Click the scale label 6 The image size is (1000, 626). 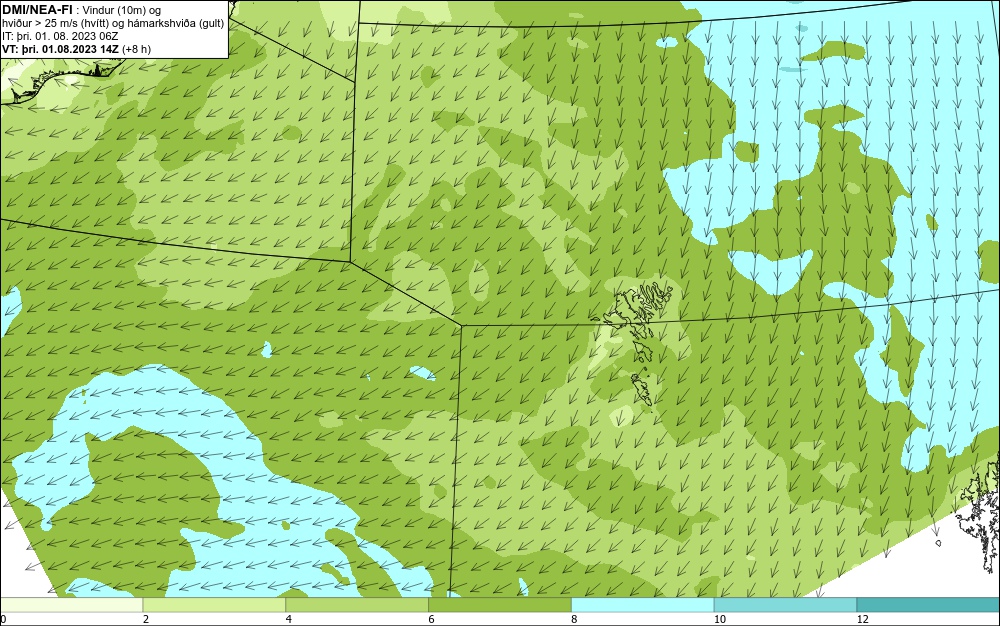coord(432,619)
